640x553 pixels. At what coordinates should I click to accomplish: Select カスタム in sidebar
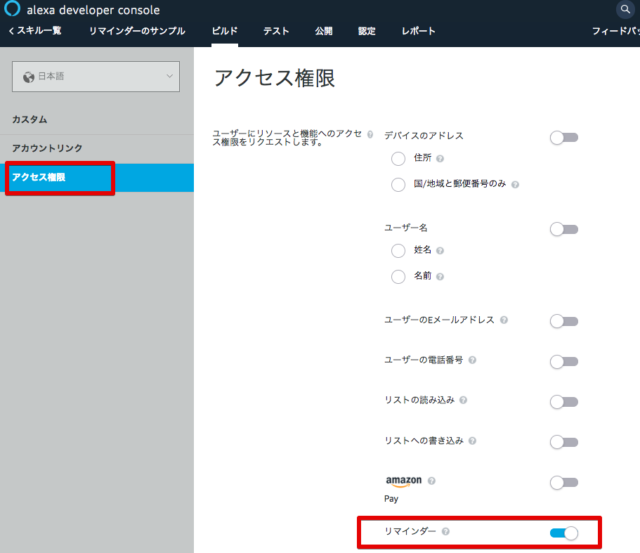[x=97, y=120]
